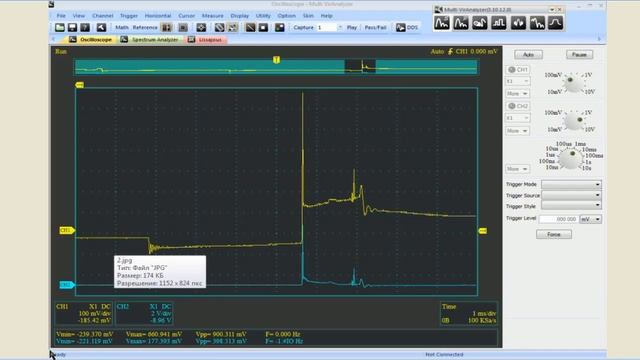The height and width of the screenshot is (360, 640).
Task: Open the Channel menu
Action: (102, 16)
